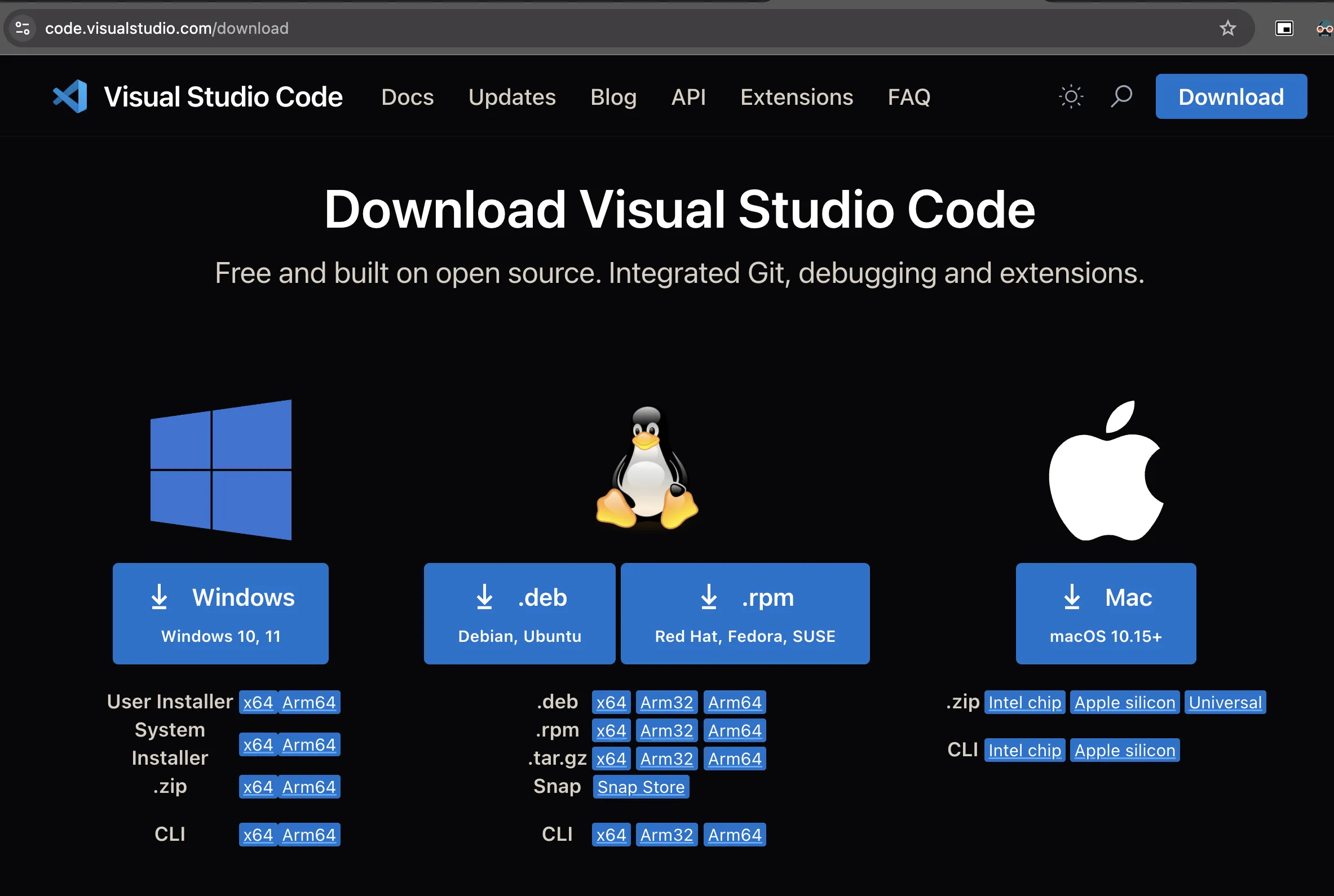This screenshot has width=1334, height=896.
Task: Pick Linux .deb Arm64 link
Action: coord(735,702)
